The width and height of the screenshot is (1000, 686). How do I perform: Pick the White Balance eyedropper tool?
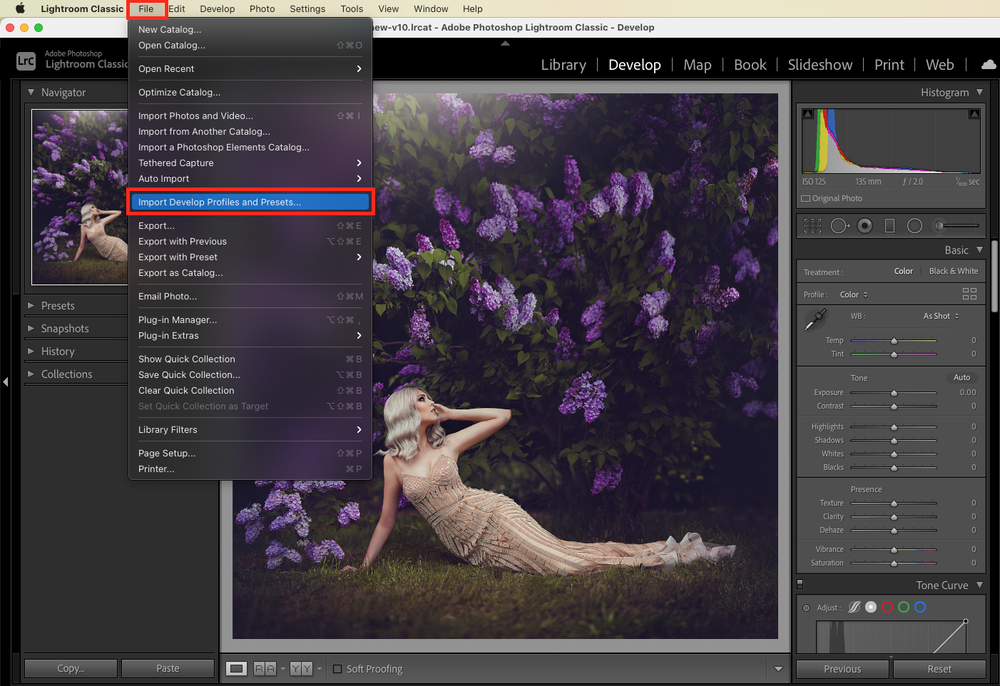815,319
